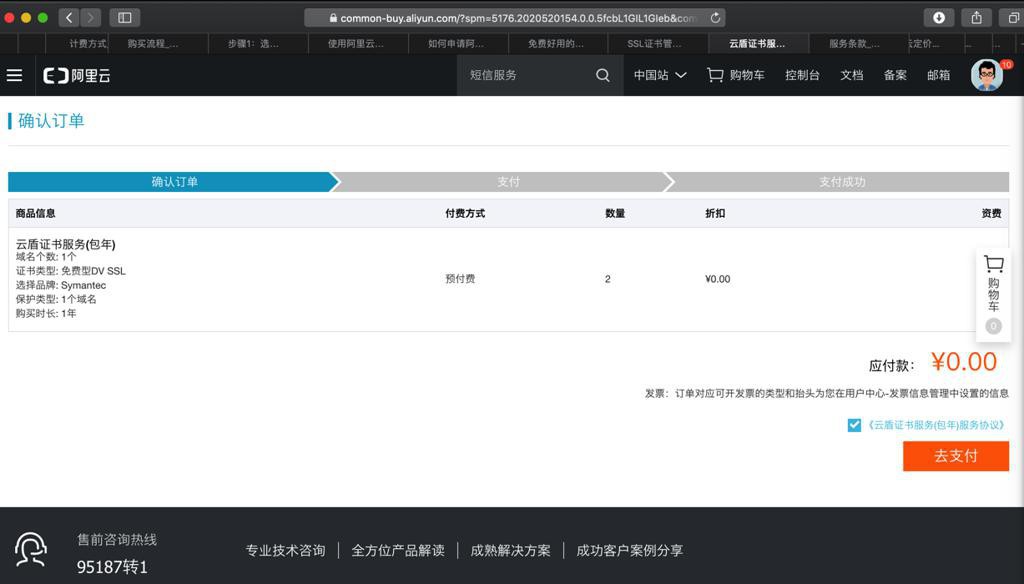Open 控制台 console link
The height and width of the screenshot is (584, 1024).
[802, 75]
